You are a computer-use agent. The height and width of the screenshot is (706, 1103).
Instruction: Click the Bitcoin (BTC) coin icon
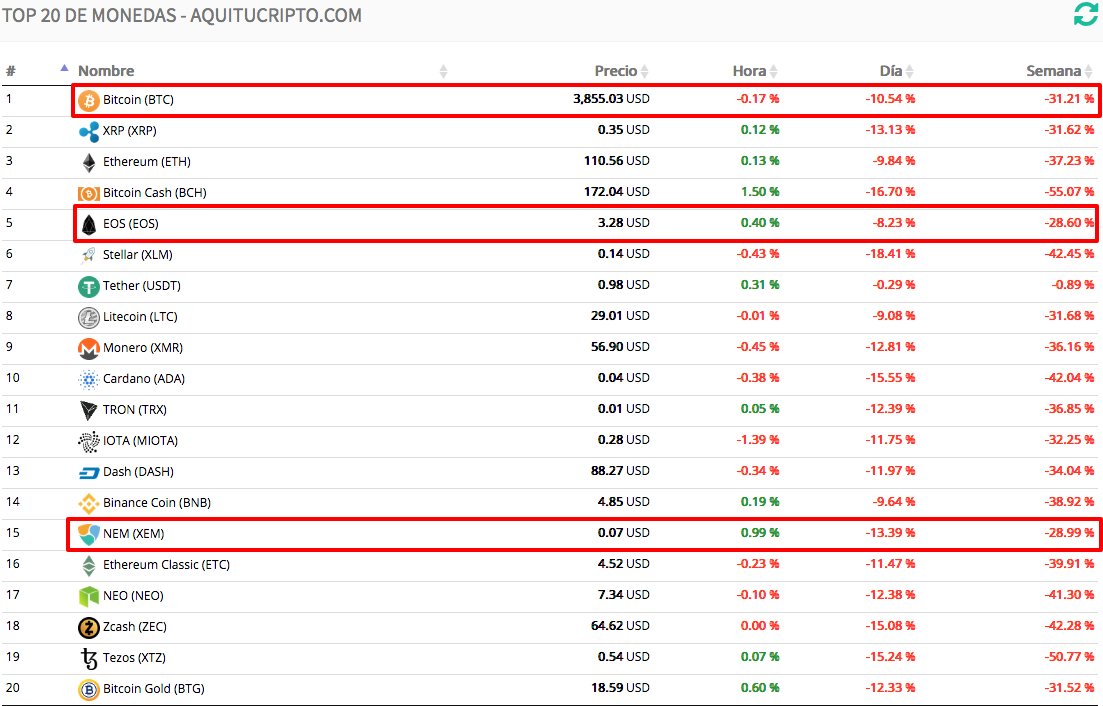click(89, 101)
